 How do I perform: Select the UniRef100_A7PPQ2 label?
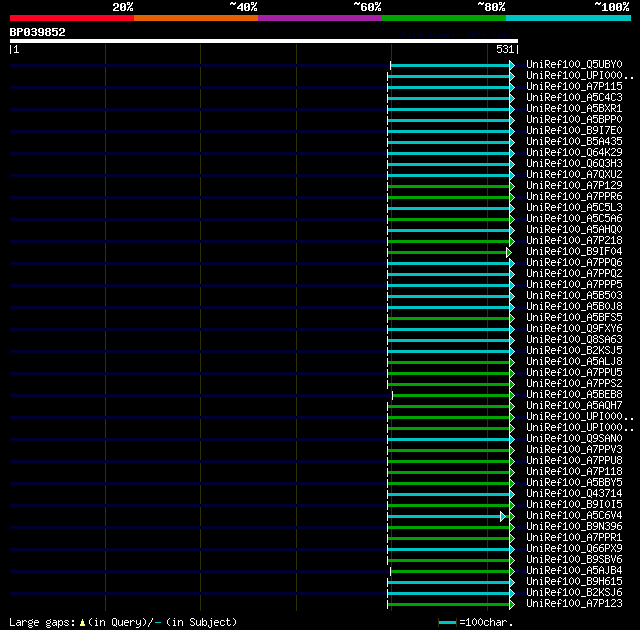[x=574, y=274]
